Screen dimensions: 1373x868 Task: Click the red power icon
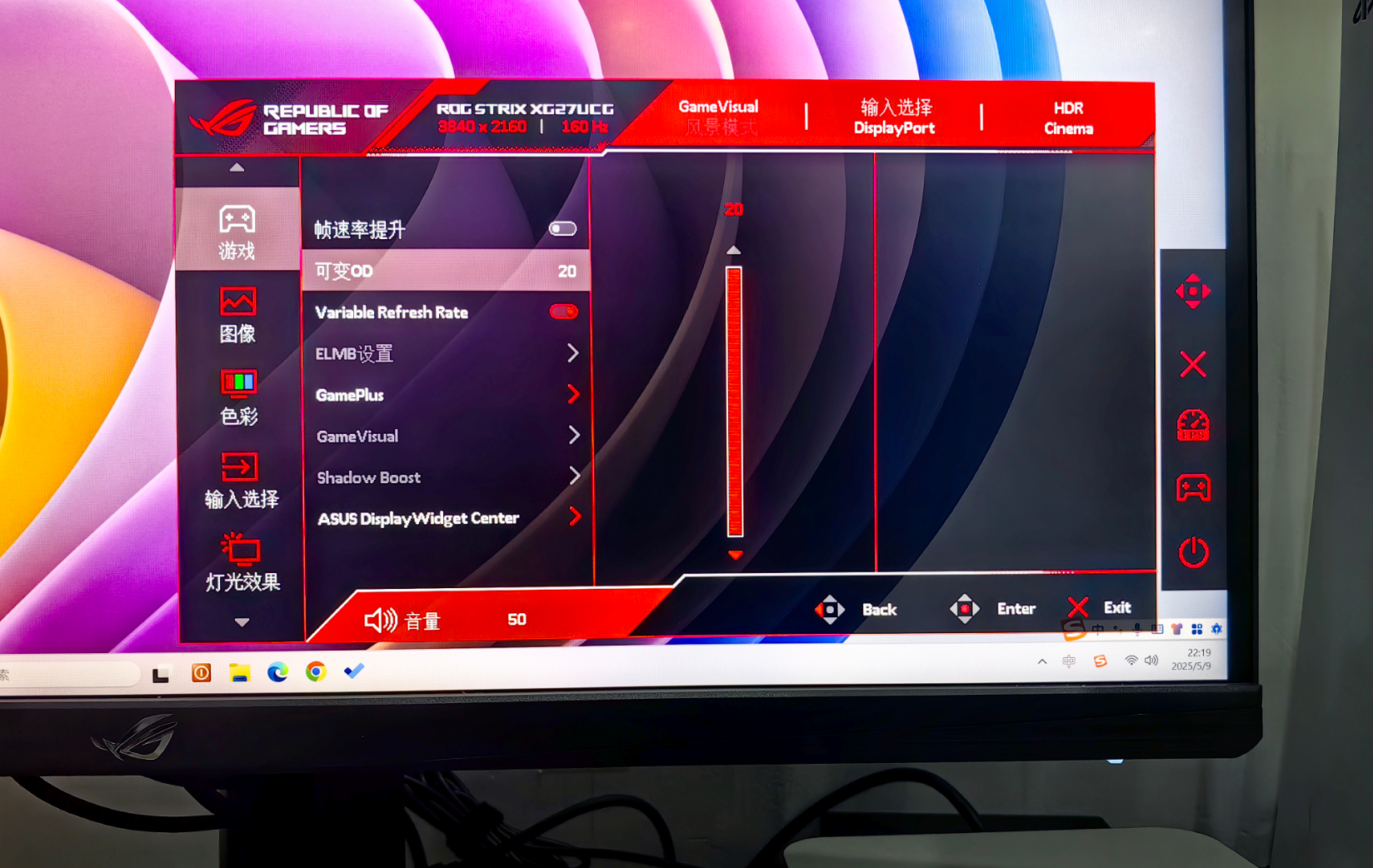pyautogui.click(x=1194, y=551)
